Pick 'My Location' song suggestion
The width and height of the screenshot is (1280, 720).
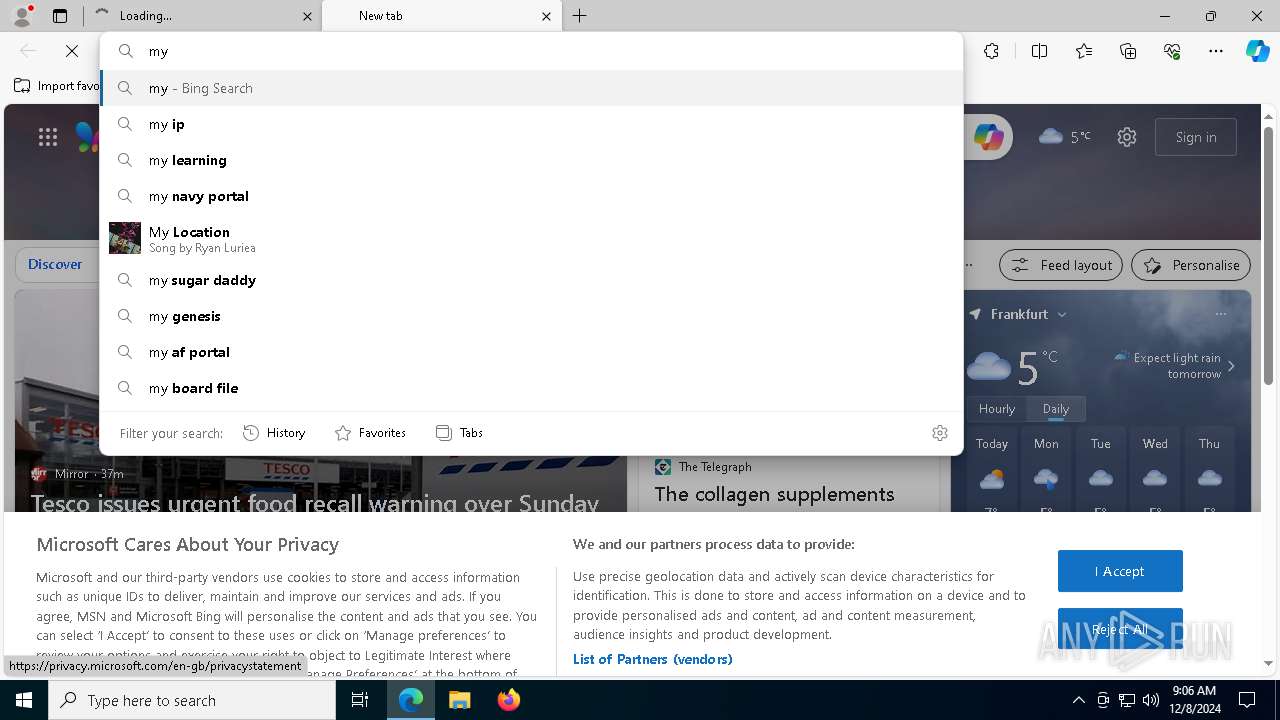pos(532,238)
